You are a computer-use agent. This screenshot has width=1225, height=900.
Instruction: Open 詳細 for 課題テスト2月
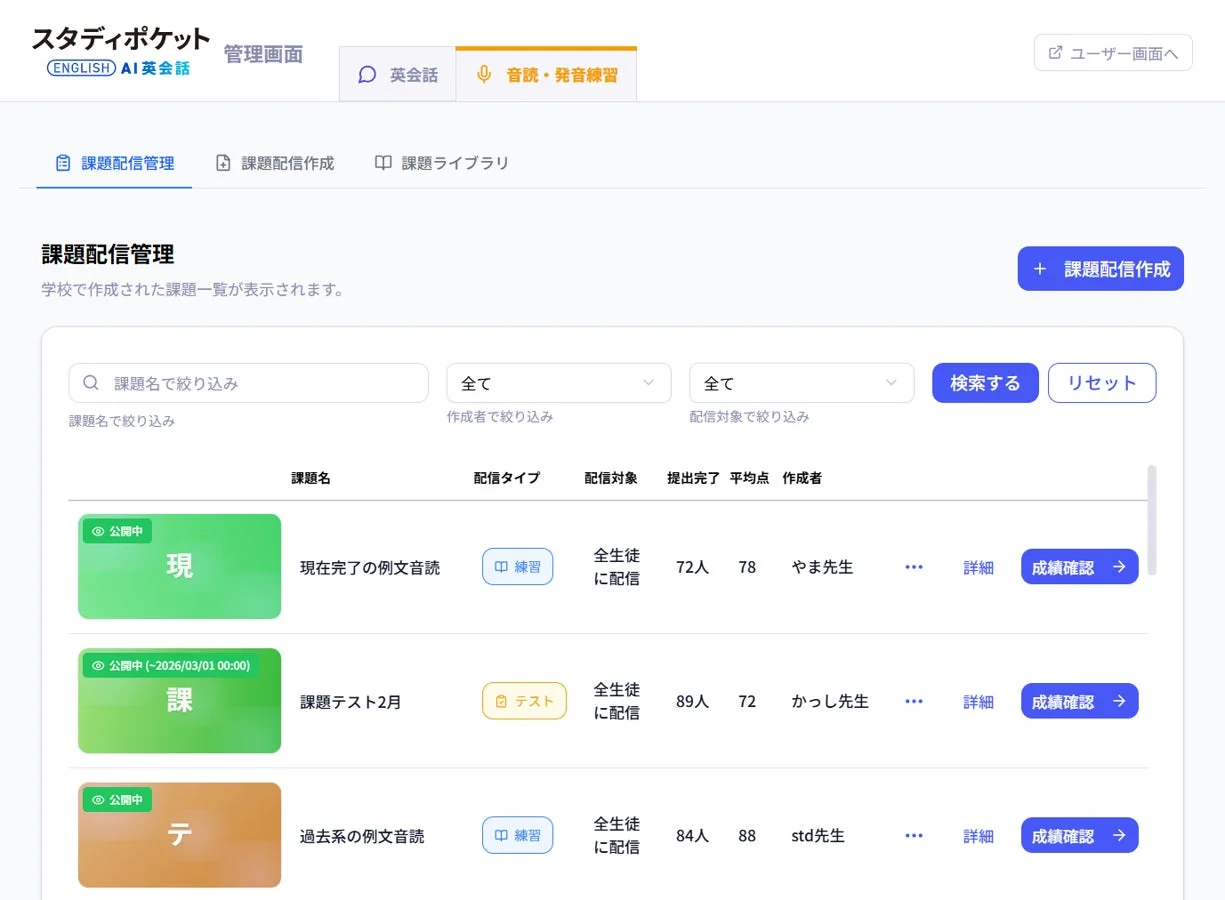(x=978, y=701)
